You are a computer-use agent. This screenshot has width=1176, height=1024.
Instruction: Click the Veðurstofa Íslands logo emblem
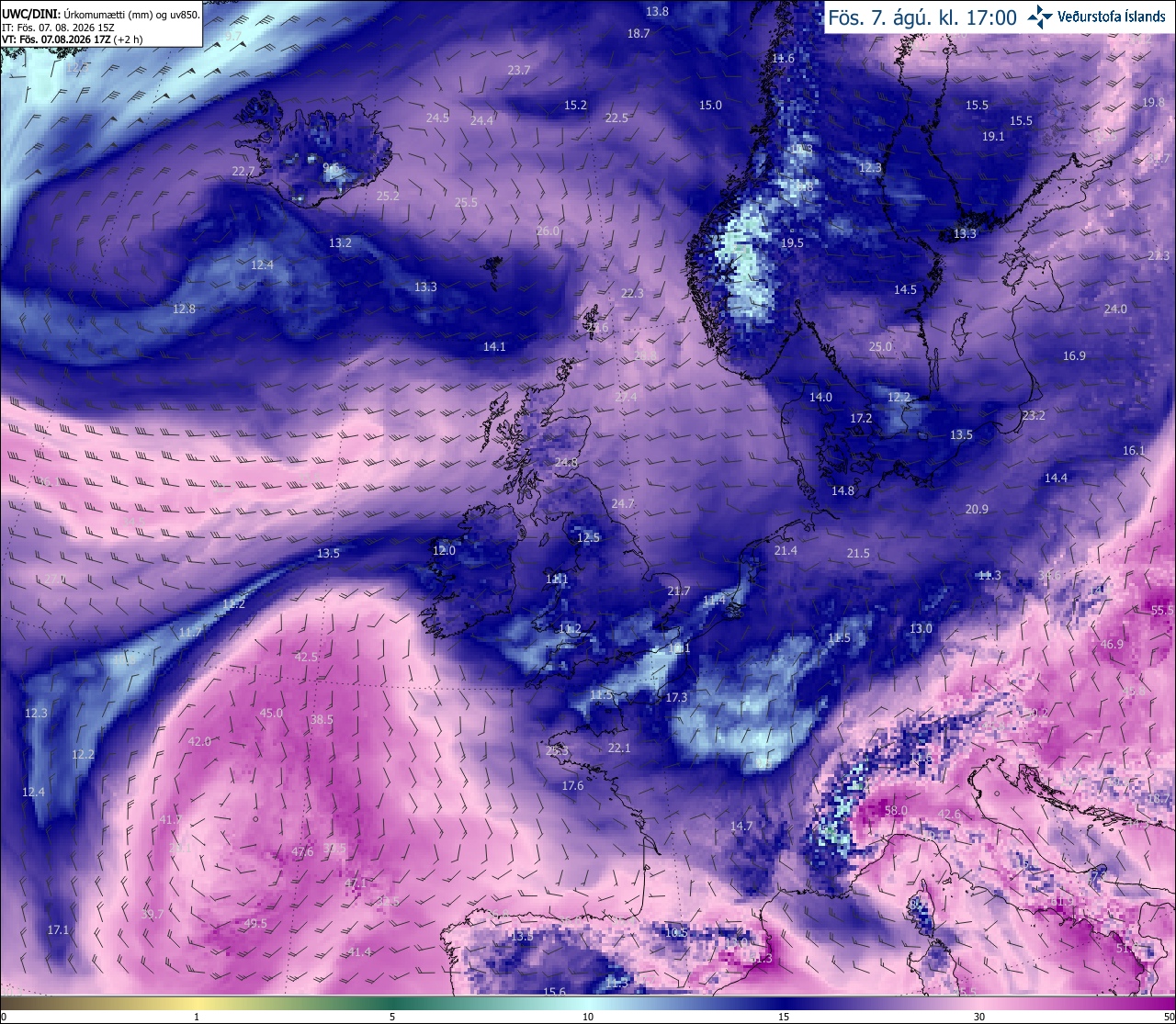click(1040, 16)
